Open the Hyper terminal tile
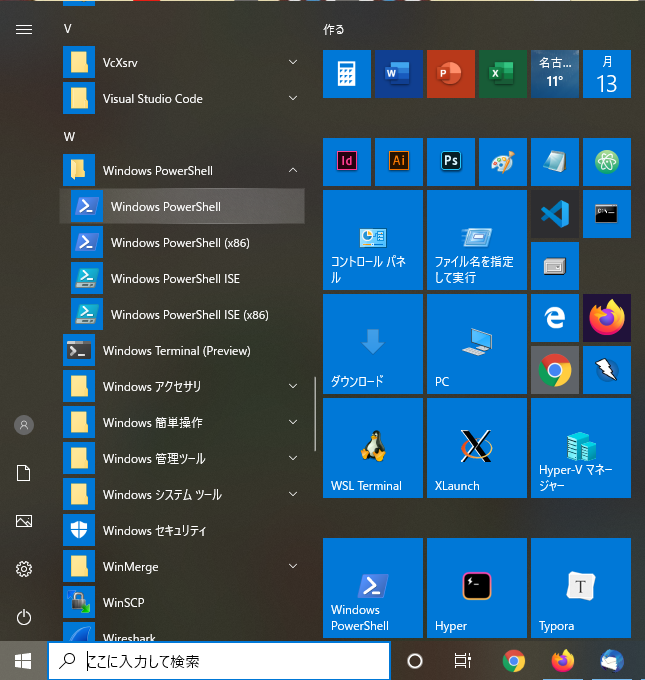 [x=477, y=588]
